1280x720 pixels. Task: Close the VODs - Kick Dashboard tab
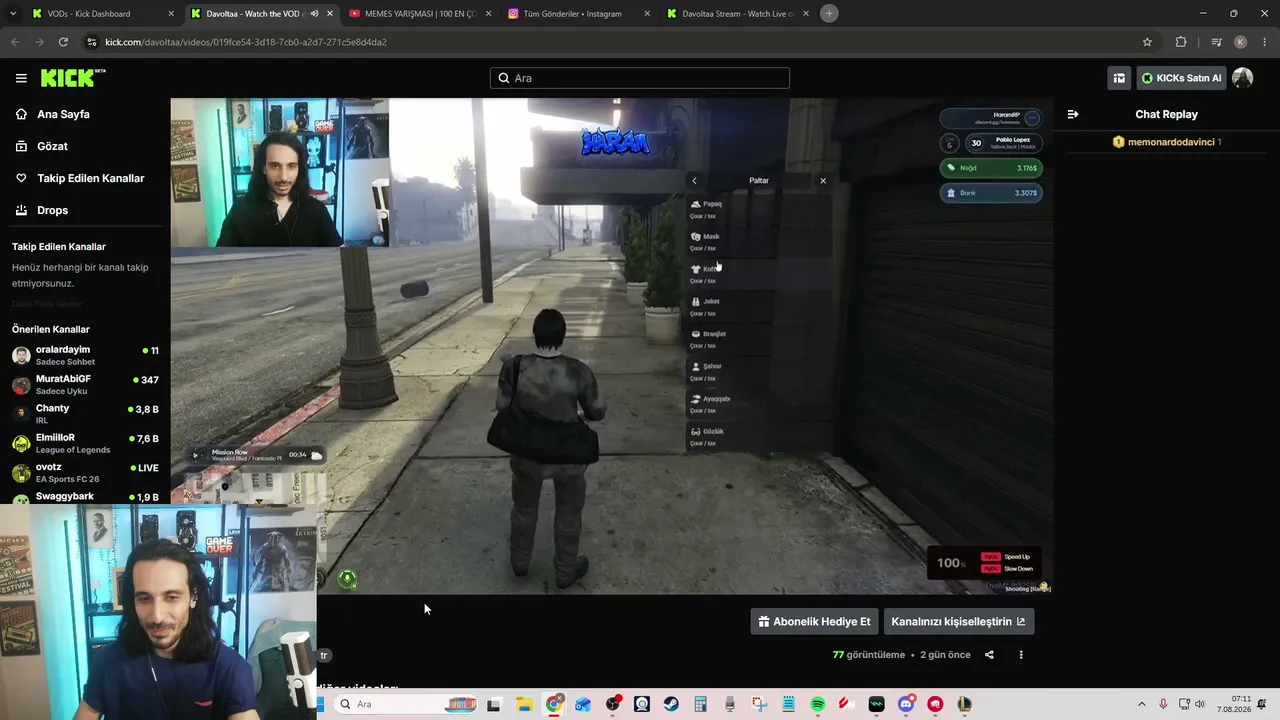pyautogui.click(x=171, y=14)
